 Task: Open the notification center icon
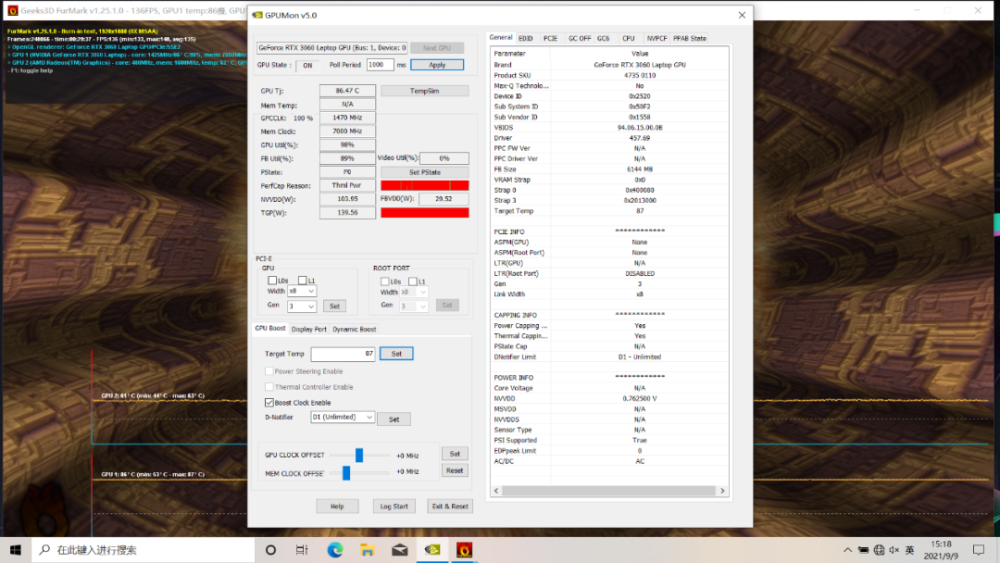coord(979,550)
